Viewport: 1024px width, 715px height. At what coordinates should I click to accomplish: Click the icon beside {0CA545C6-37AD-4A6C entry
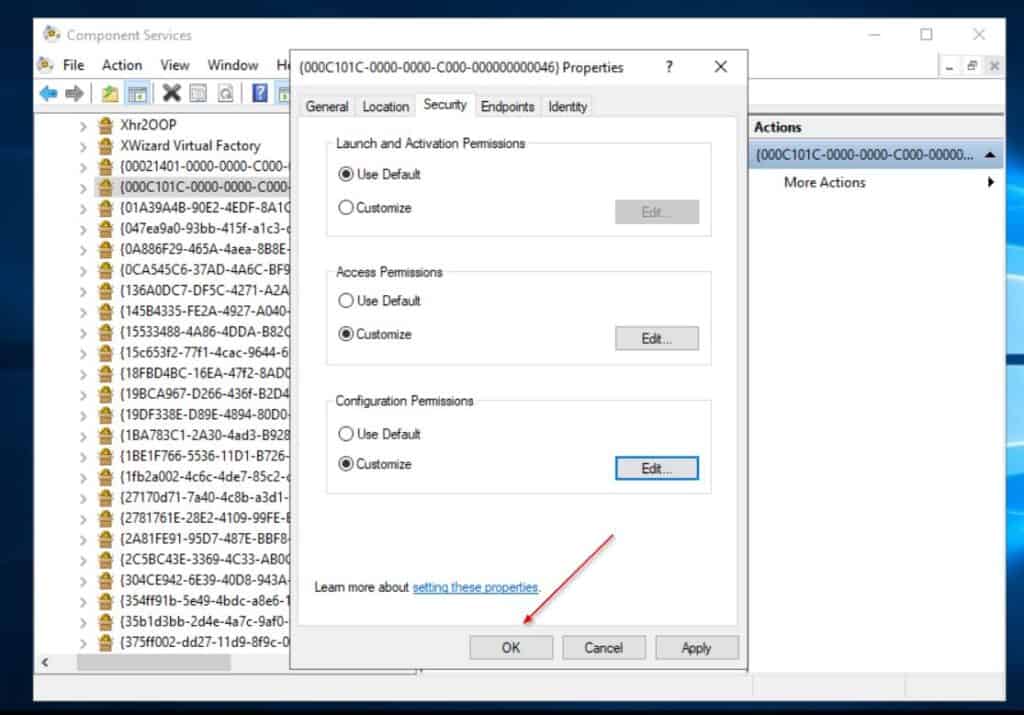coord(105,270)
